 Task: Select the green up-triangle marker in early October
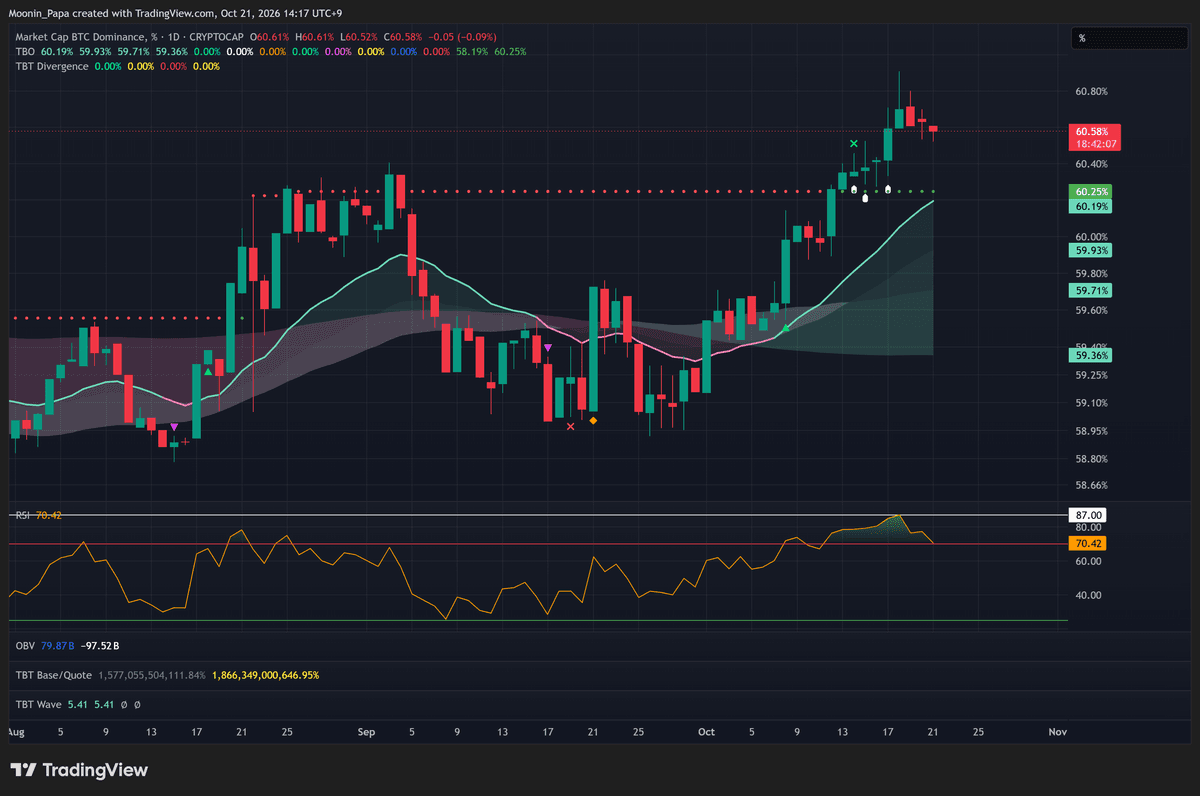coord(786,327)
